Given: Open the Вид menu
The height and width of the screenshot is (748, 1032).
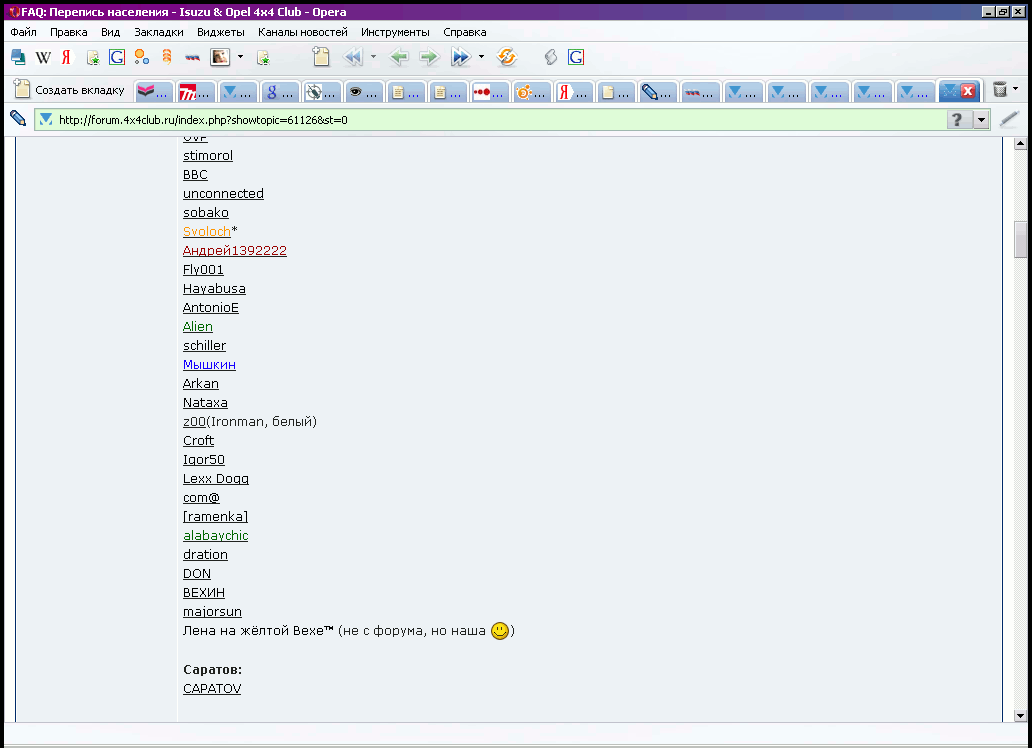Looking at the screenshot, I should click(111, 32).
